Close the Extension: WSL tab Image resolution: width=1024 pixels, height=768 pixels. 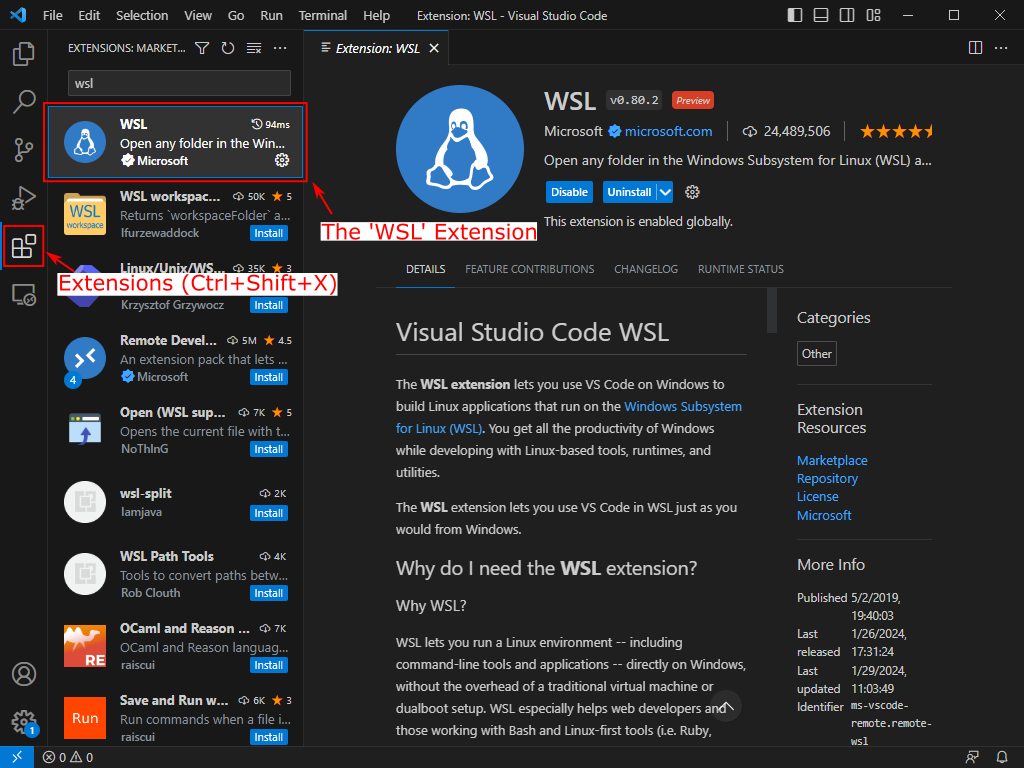point(434,48)
